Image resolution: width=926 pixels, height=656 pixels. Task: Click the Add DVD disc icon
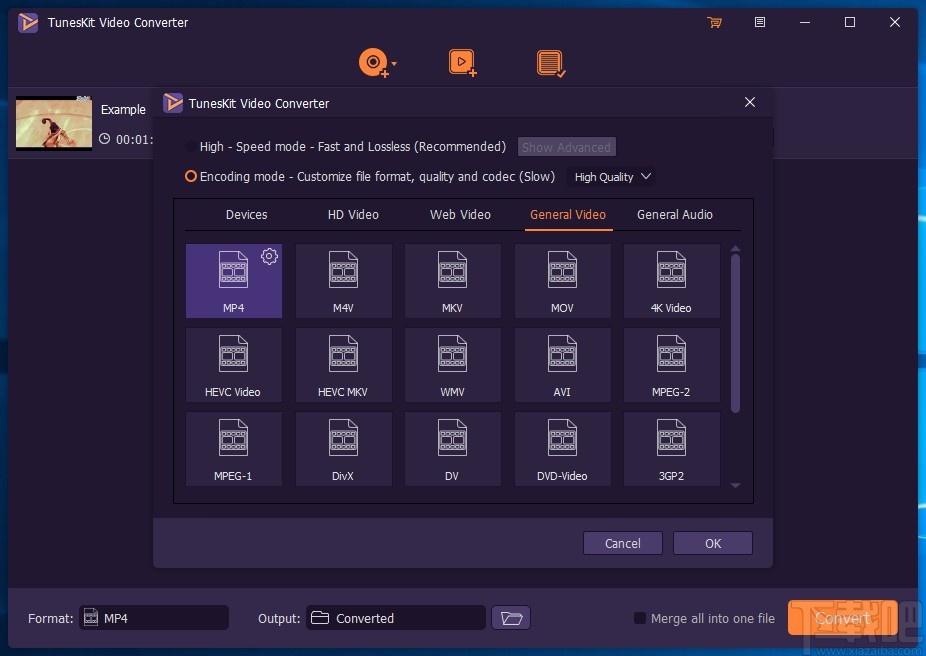point(373,63)
